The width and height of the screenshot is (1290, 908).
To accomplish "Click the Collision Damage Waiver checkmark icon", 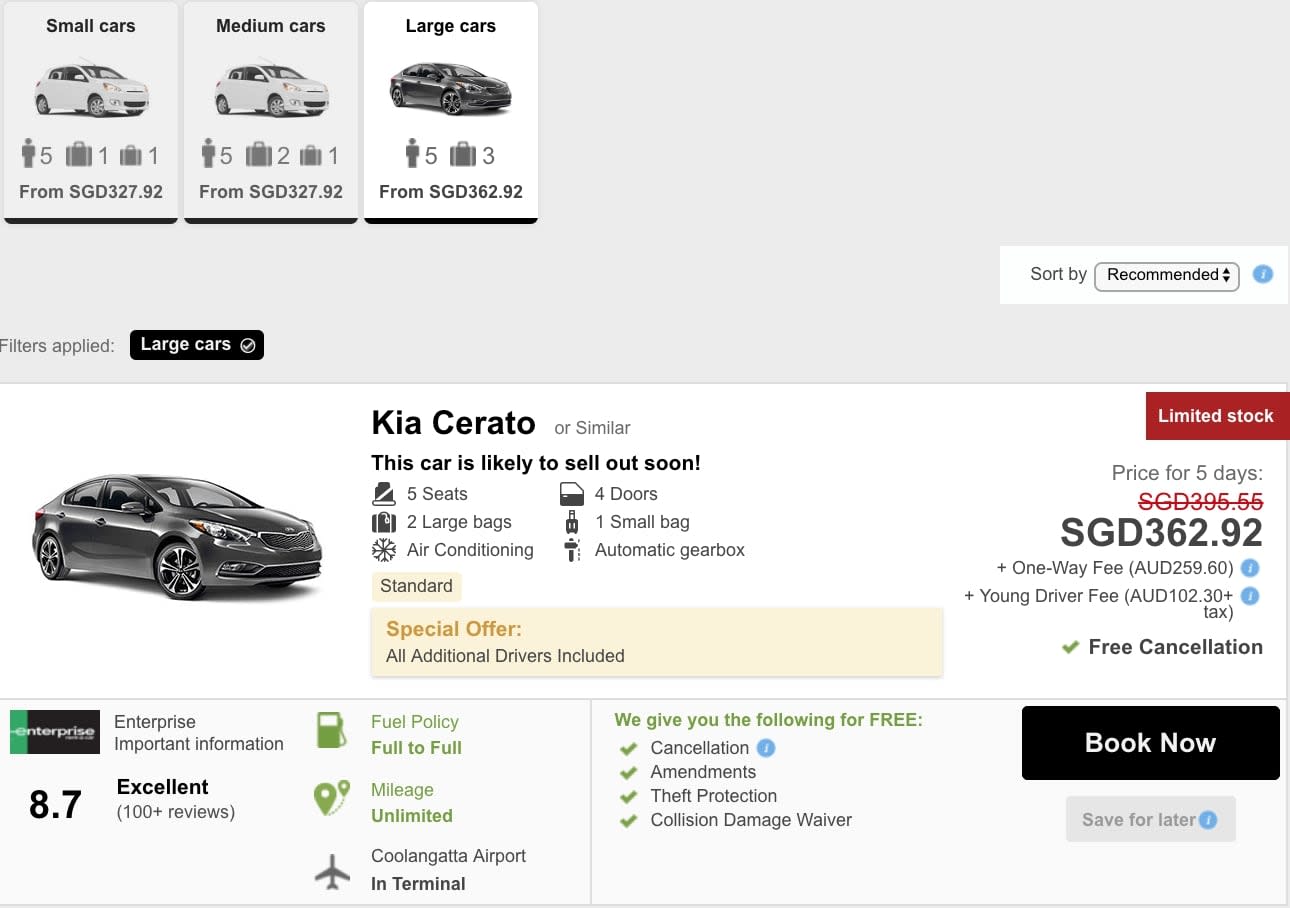I will [629, 820].
